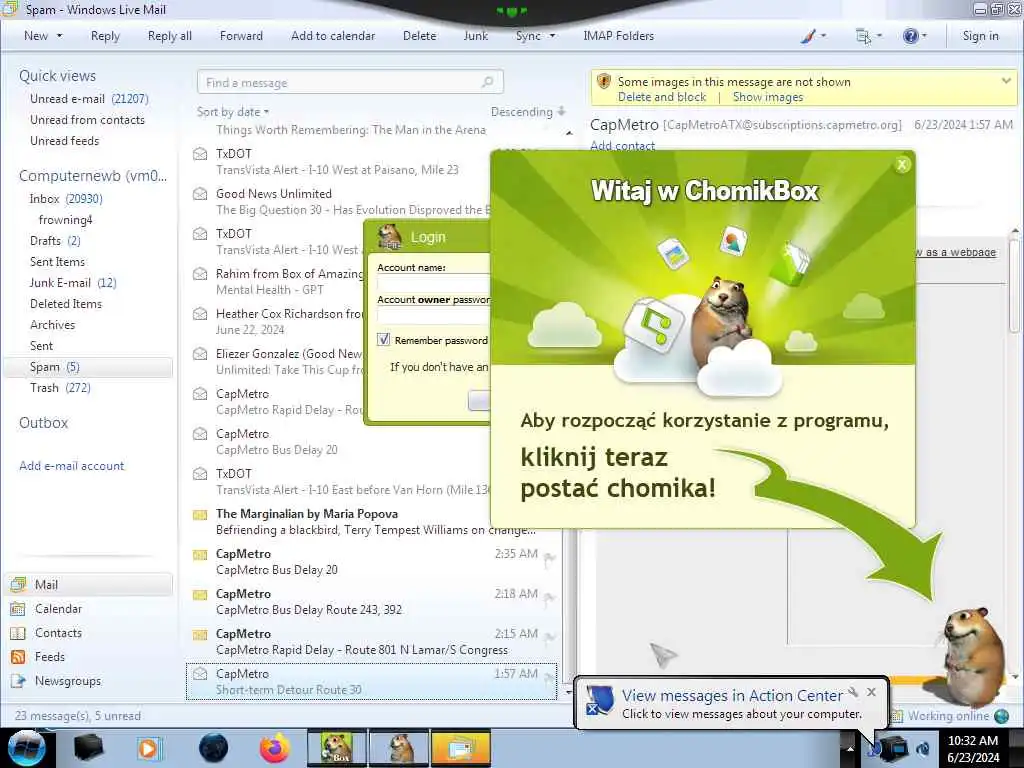Click the hamster mascot in the bottom corner

974,656
